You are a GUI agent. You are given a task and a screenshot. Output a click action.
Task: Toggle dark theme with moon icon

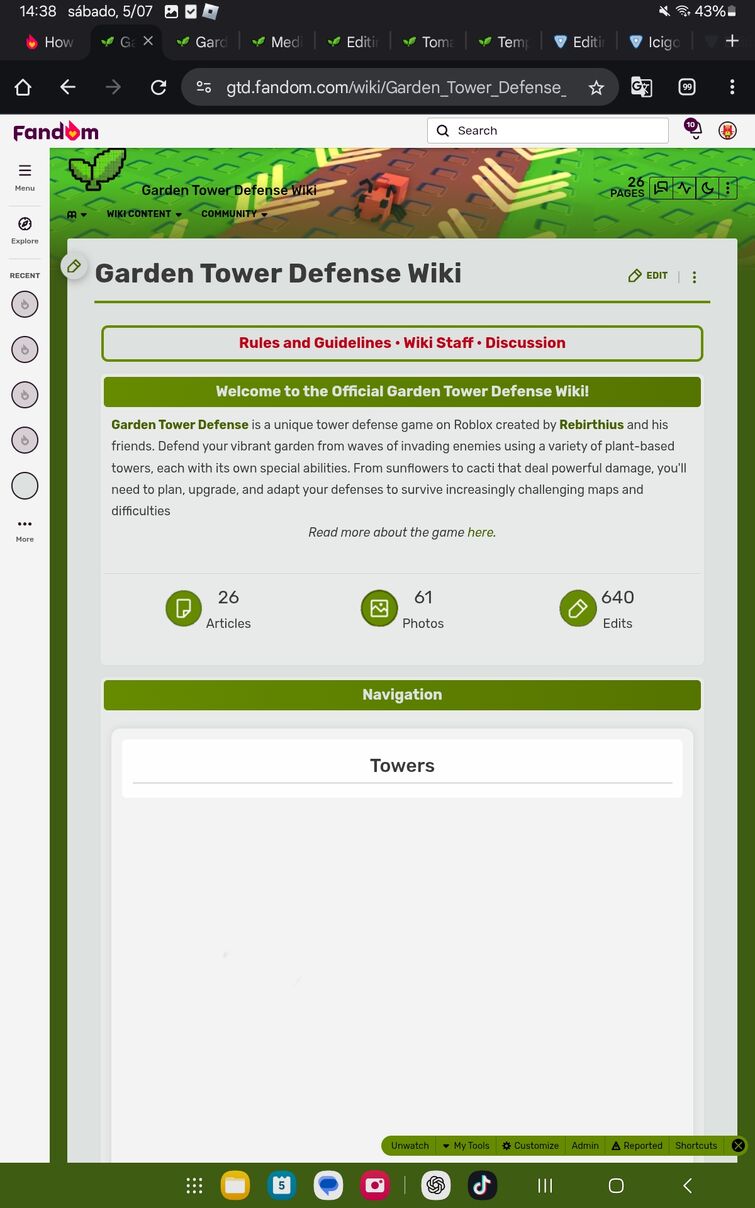pos(708,188)
